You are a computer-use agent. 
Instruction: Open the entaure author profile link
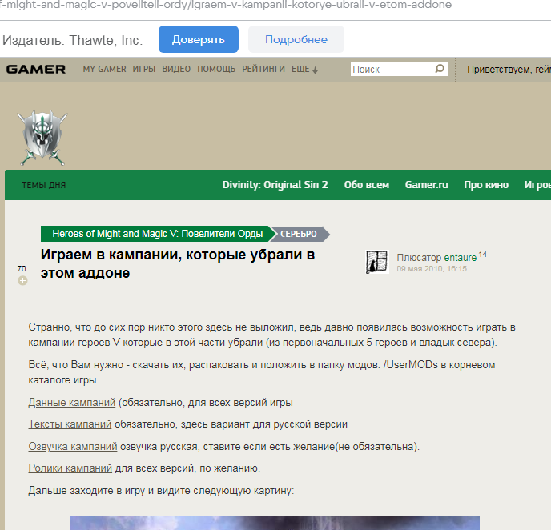tap(460, 258)
